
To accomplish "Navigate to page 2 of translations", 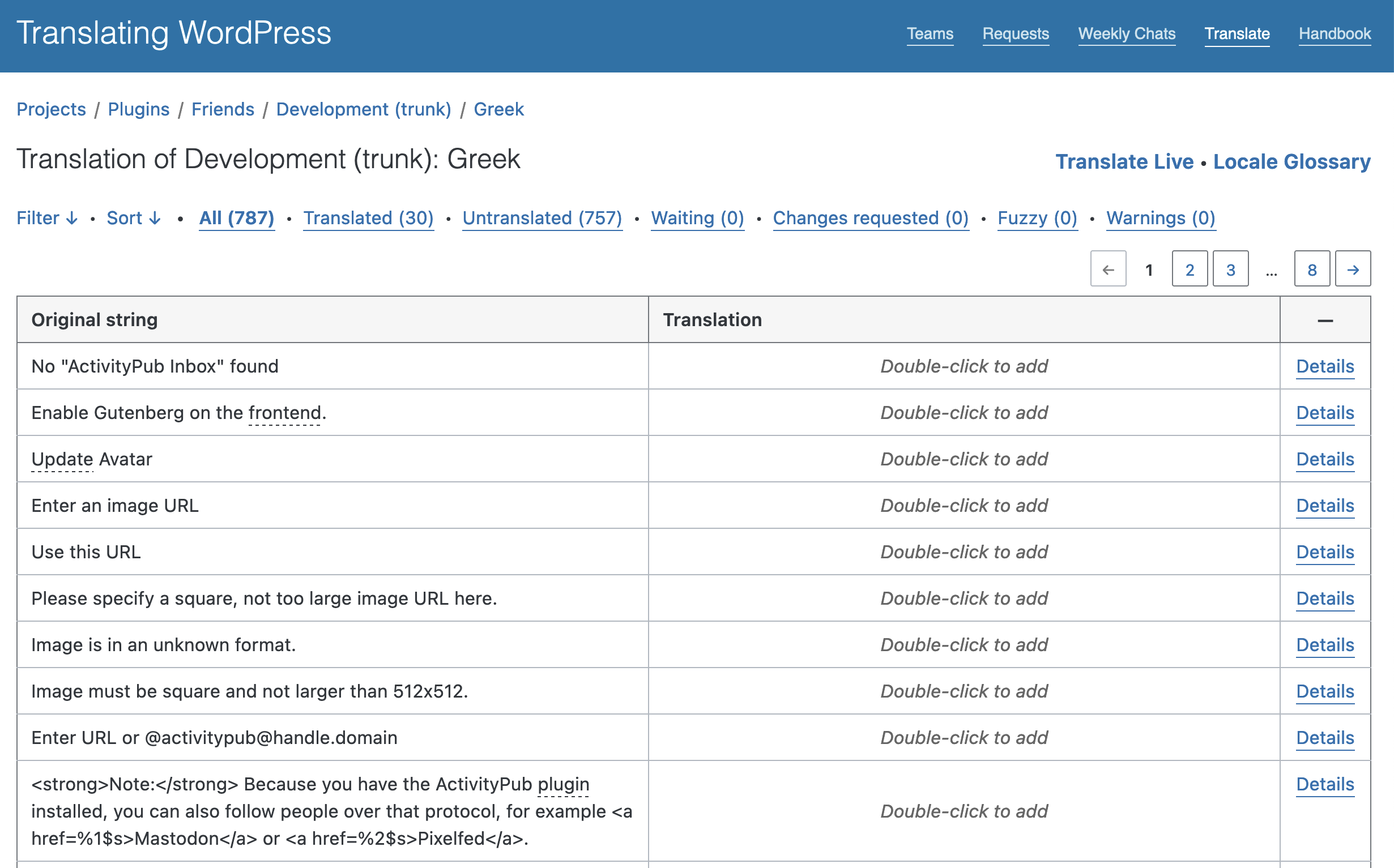I will pos(1189,269).
